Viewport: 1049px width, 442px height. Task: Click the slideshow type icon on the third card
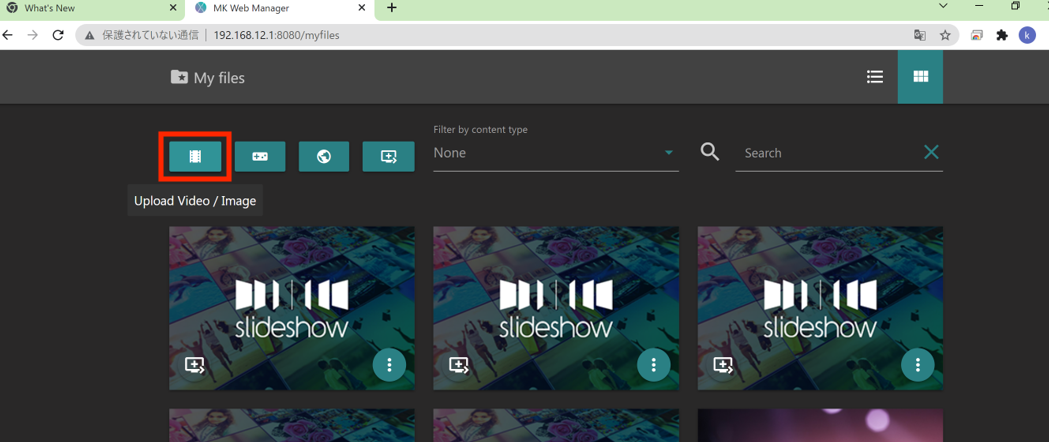(x=723, y=365)
